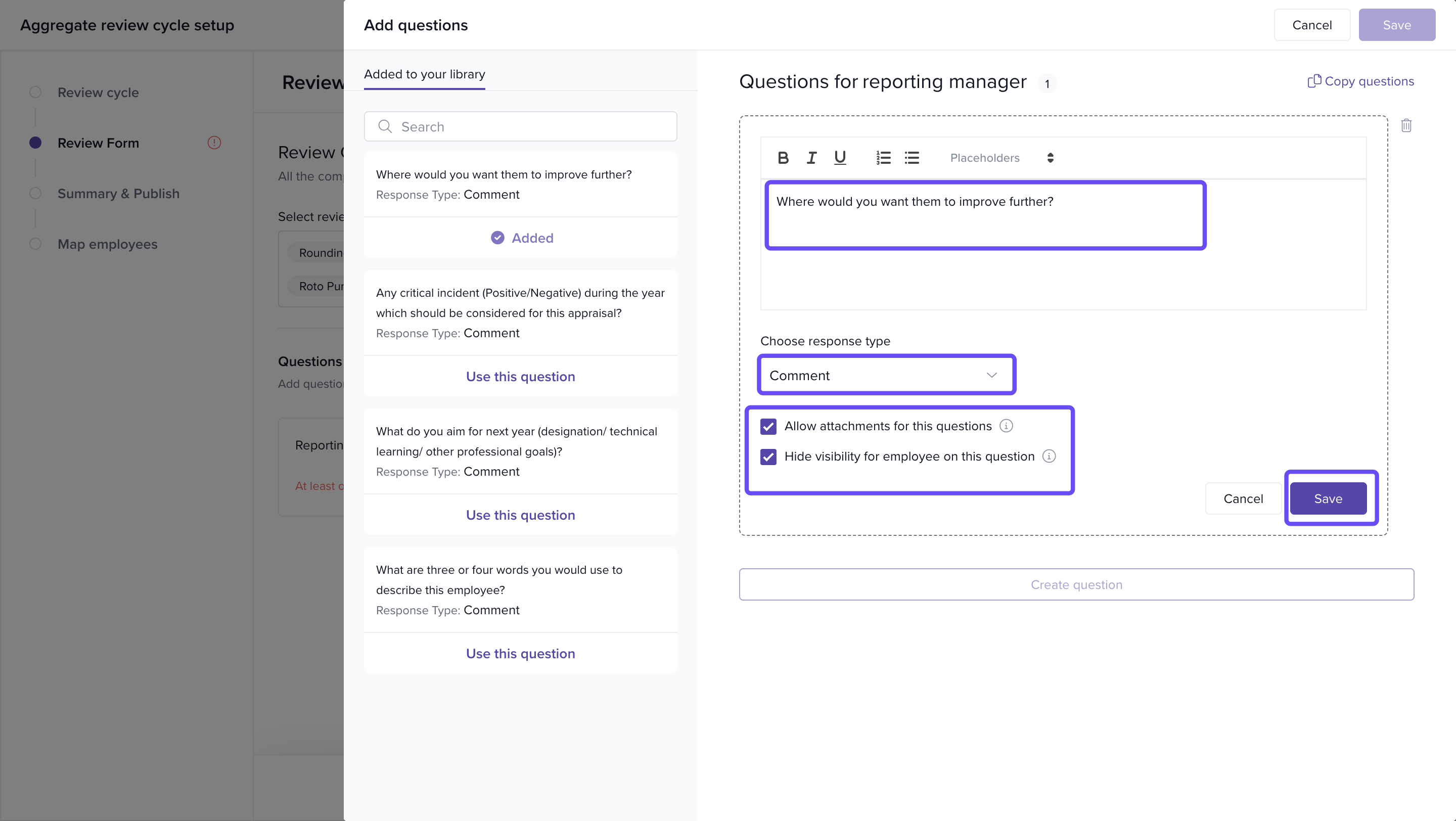Viewport: 1456px width, 821px height.
Task: Uncheck Hide visibility for employee checkbox
Action: click(768, 457)
